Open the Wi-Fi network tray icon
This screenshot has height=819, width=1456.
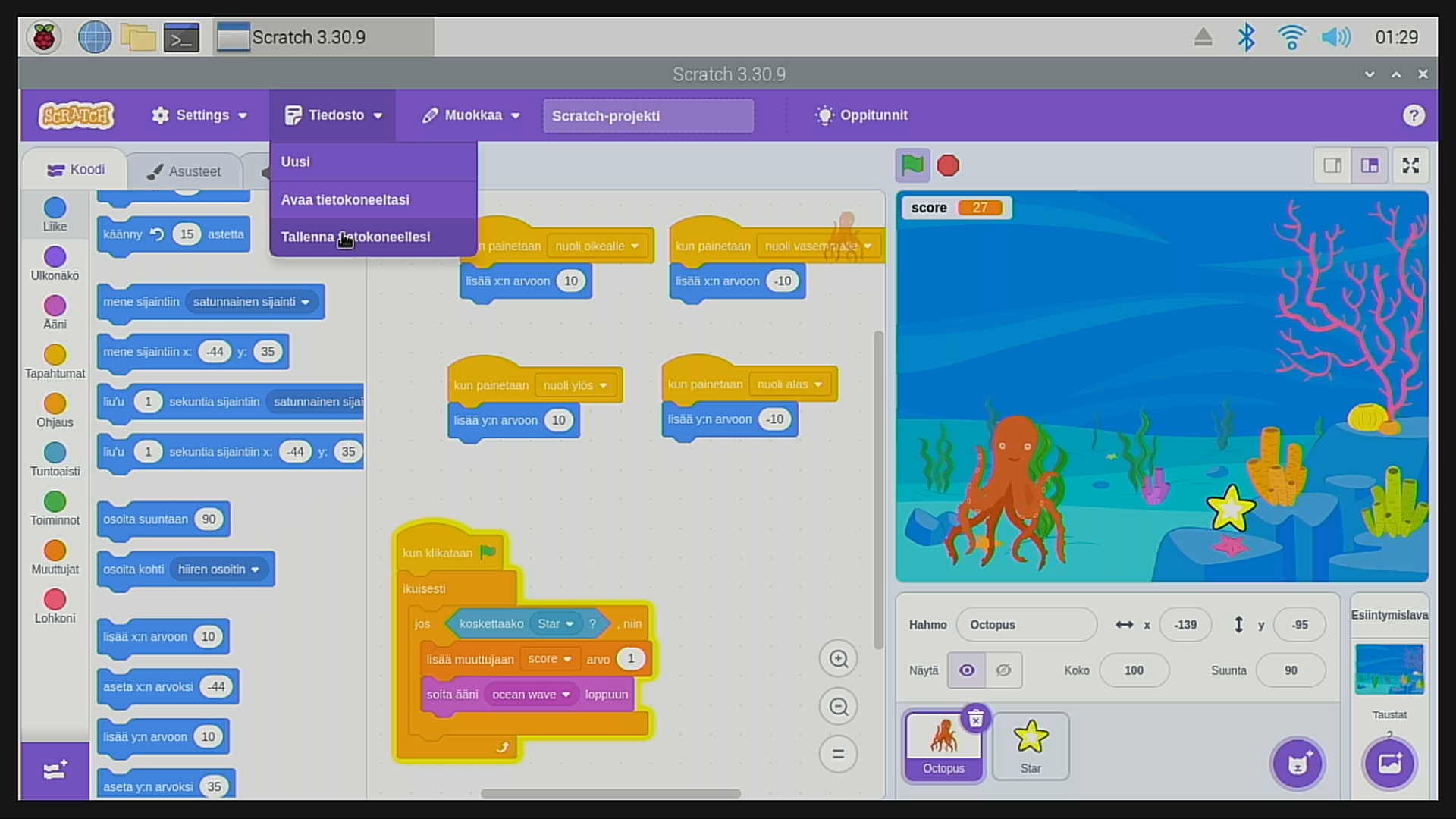tap(1291, 37)
